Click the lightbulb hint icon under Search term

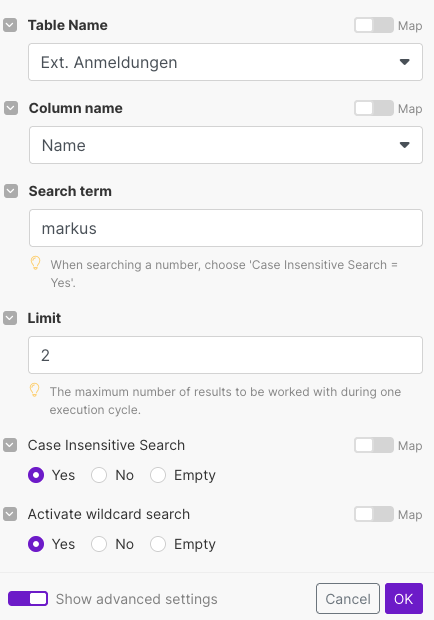[x=35, y=263]
